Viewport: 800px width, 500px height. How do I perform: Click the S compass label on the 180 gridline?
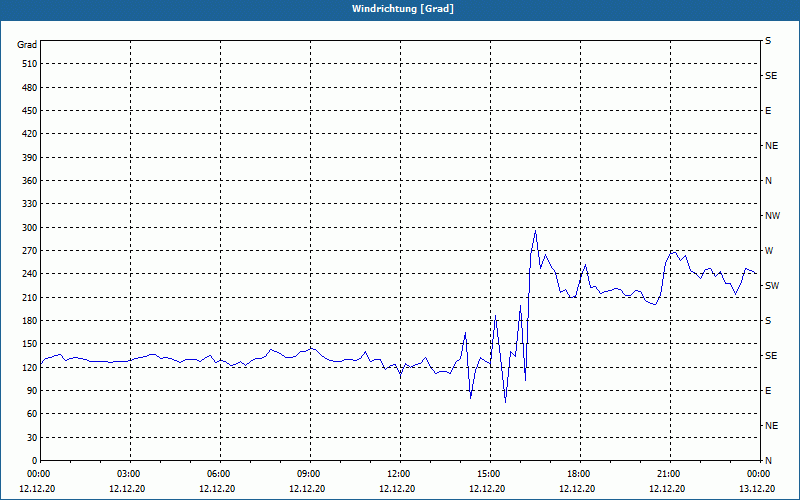(768, 321)
